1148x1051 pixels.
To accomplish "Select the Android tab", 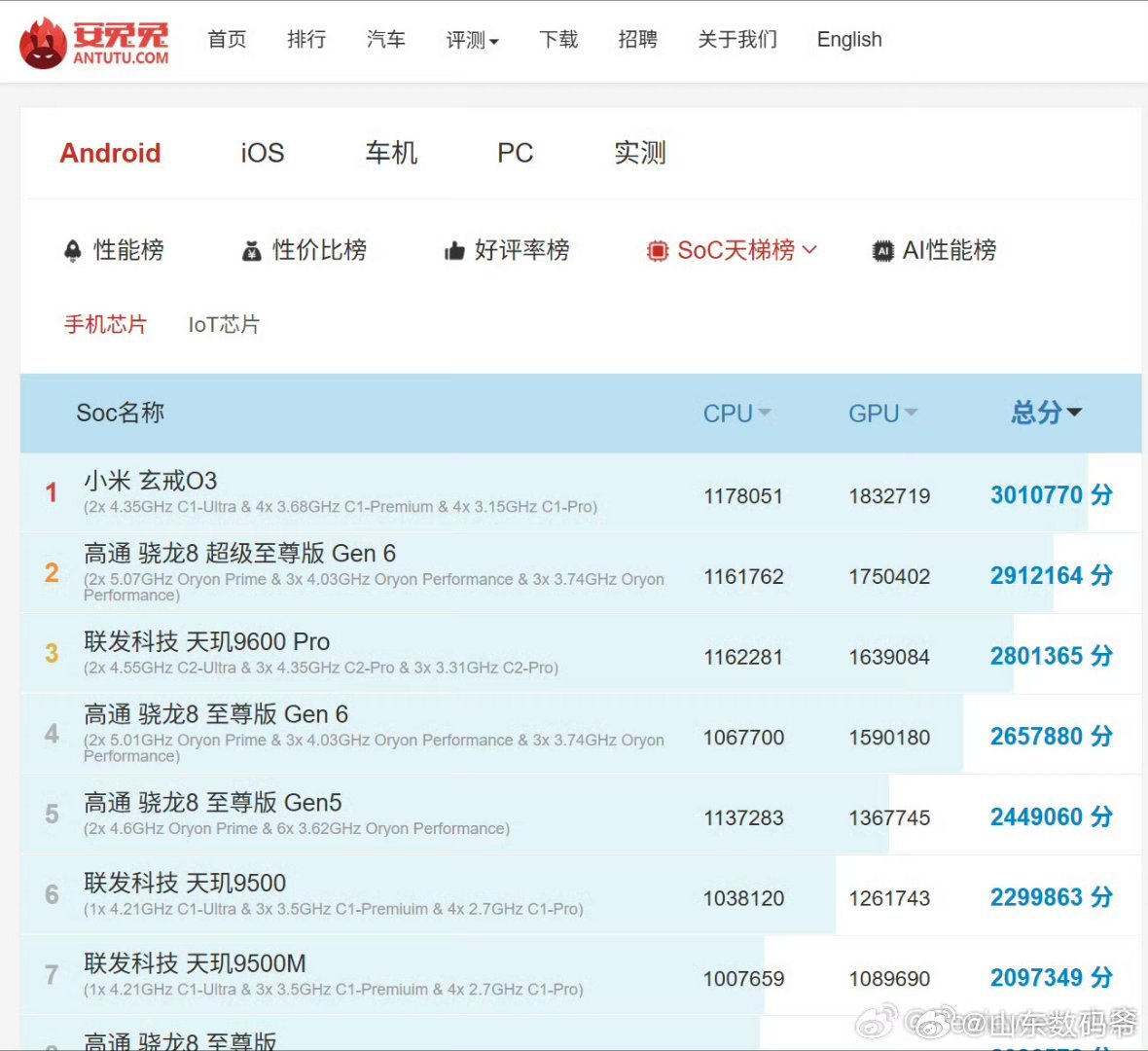I will click(x=111, y=153).
